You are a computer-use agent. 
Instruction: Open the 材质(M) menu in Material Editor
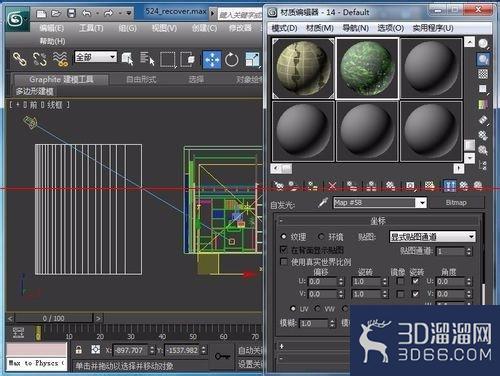[320, 28]
